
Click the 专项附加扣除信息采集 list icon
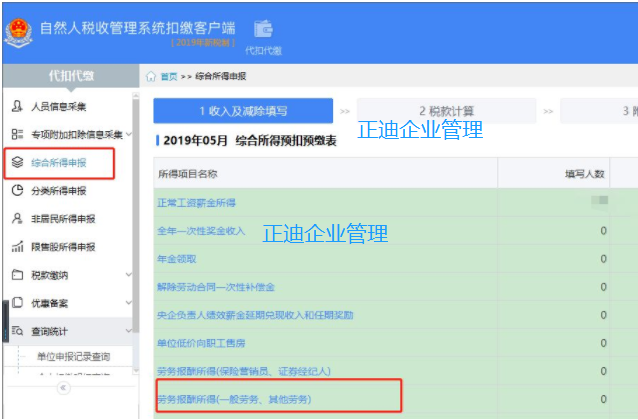[17, 134]
